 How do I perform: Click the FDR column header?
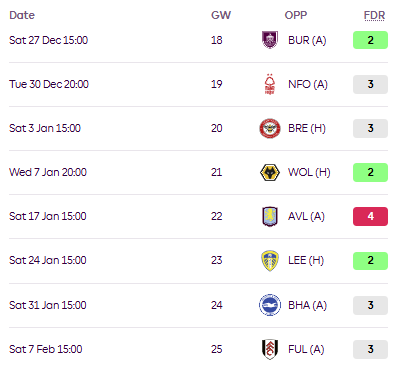[374, 15]
